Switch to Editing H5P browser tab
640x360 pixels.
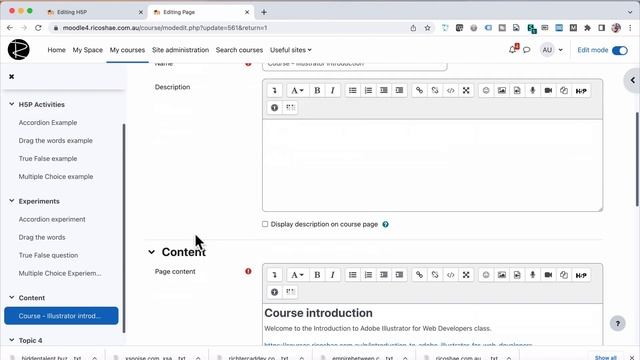click(94, 12)
